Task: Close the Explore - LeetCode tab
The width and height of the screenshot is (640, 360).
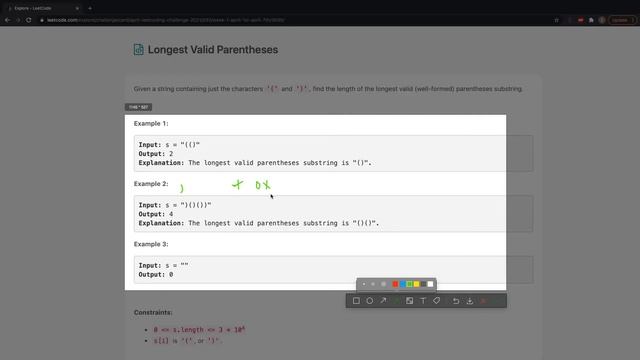Action: click(77, 8)
